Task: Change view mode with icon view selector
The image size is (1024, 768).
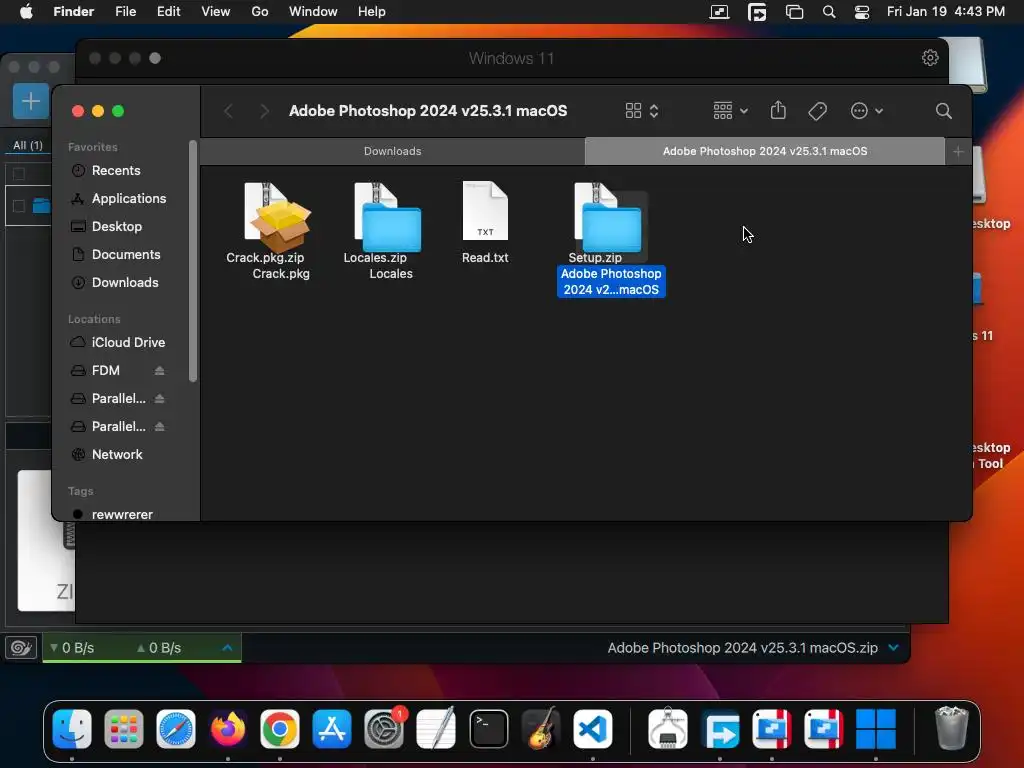Action: point(642,111)
